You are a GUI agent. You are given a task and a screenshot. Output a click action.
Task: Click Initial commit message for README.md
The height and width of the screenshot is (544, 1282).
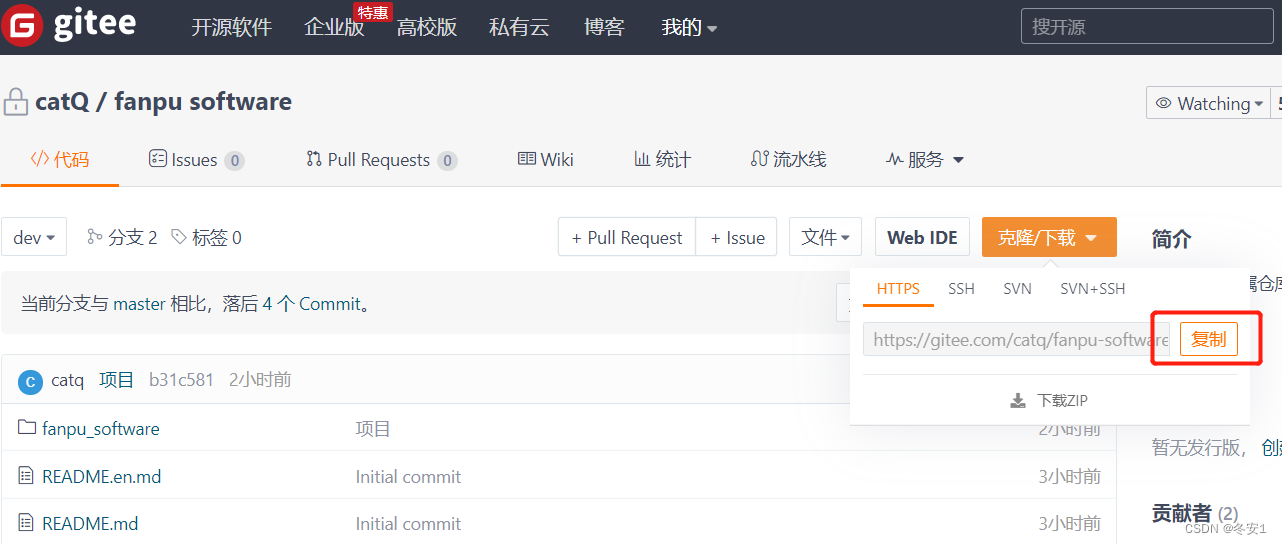(x=408, y=524)
